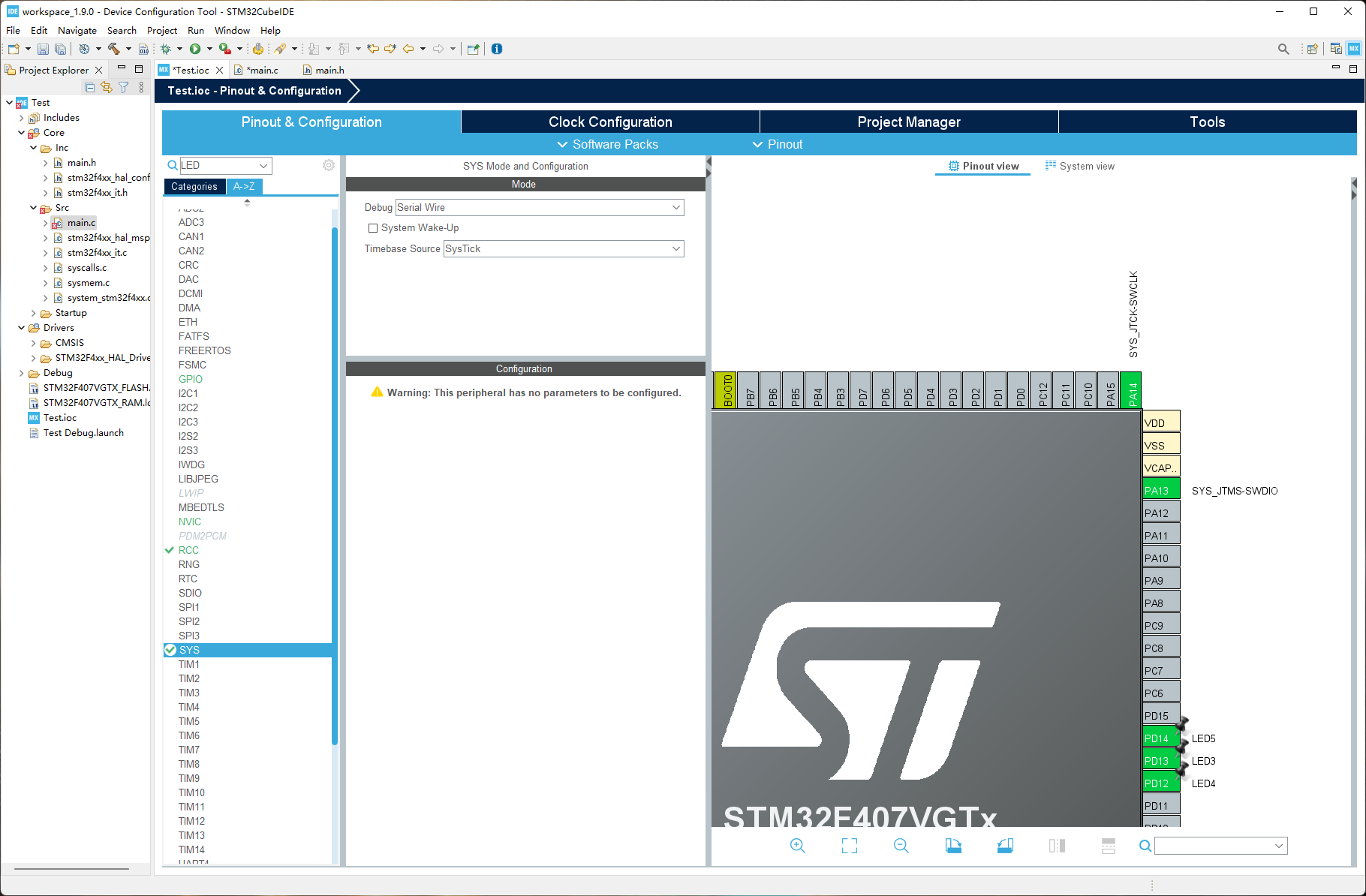Click the blue information icon in toolbar
Screen dimensions: 1366x896
tap(497, 49)
